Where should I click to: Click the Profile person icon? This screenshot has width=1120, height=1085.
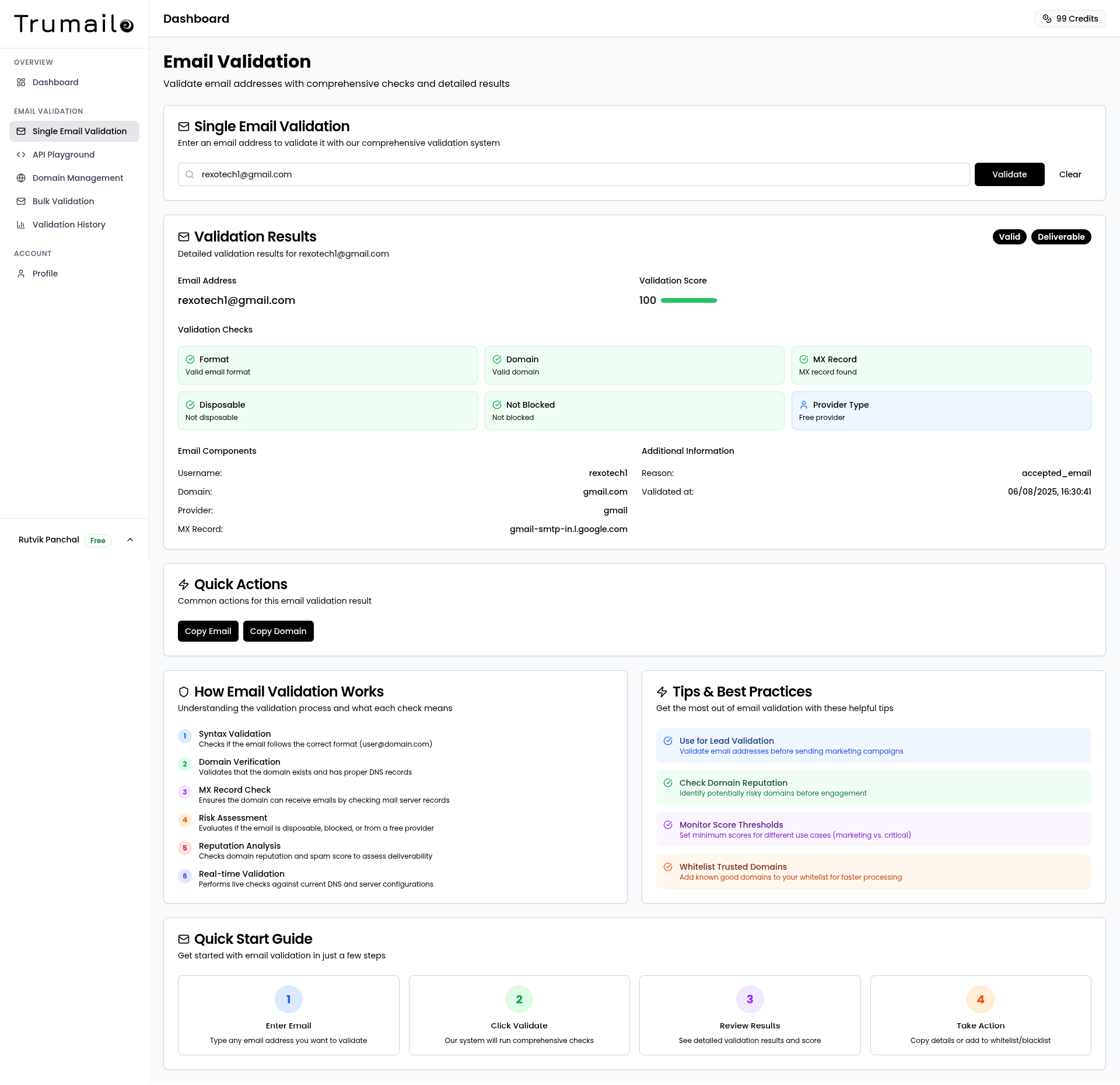(21, 274)
